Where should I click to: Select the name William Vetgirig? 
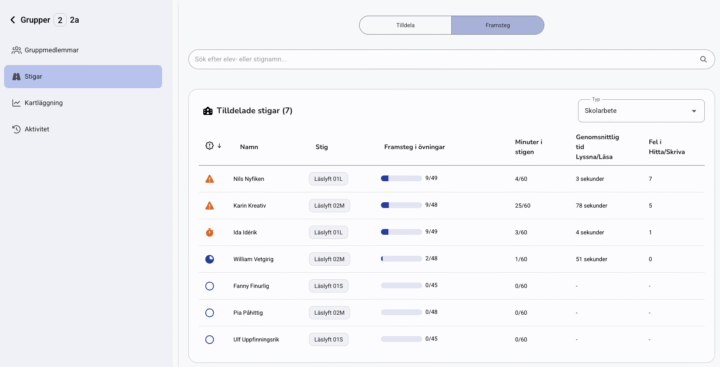click(253, 259)
